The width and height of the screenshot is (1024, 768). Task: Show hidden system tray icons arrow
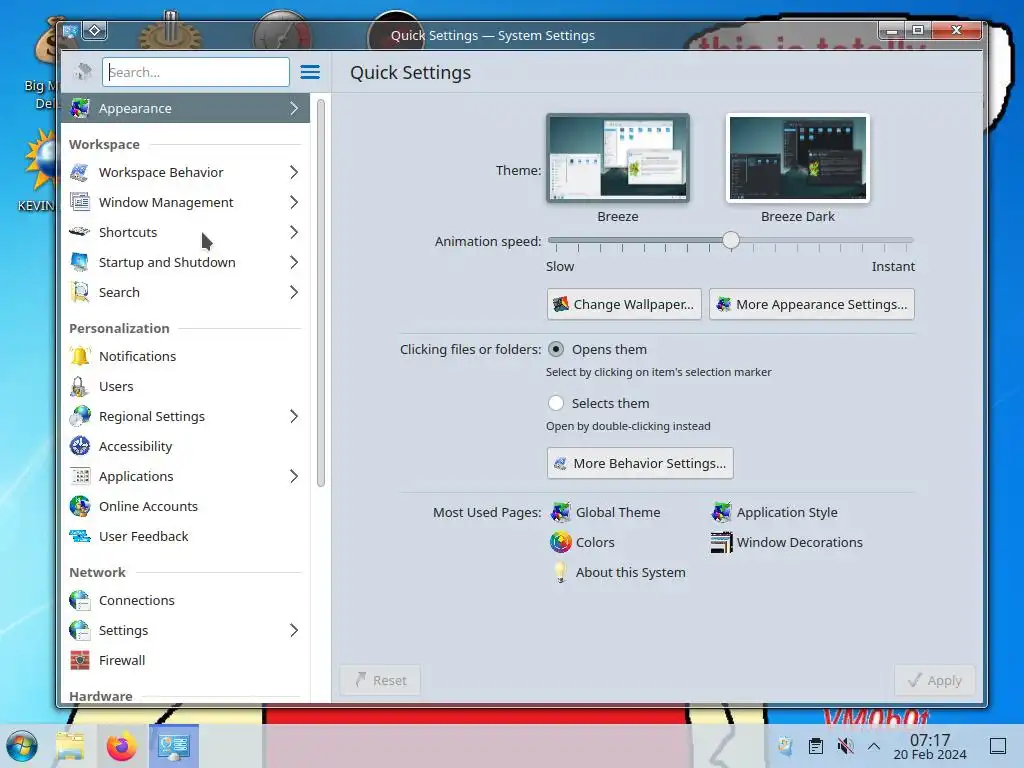pyautogui.click(x=874, y=746)
